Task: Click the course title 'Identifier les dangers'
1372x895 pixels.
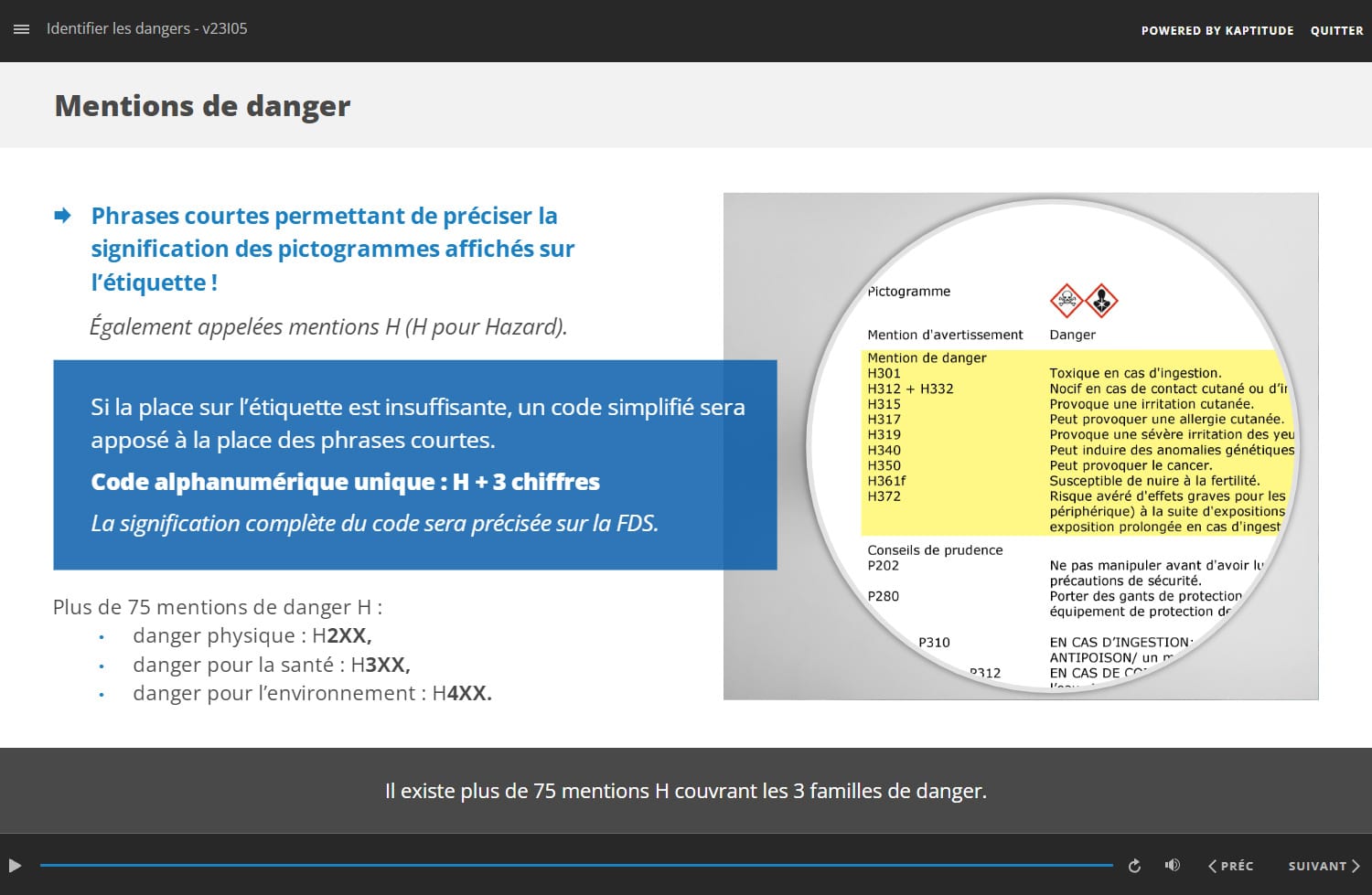Action: coord(146,28)
